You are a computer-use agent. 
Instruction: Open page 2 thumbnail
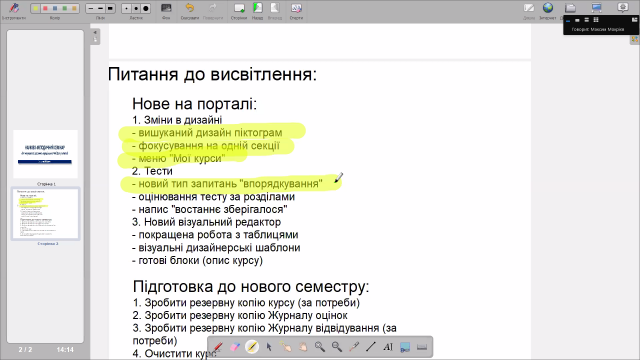point(45,213)
